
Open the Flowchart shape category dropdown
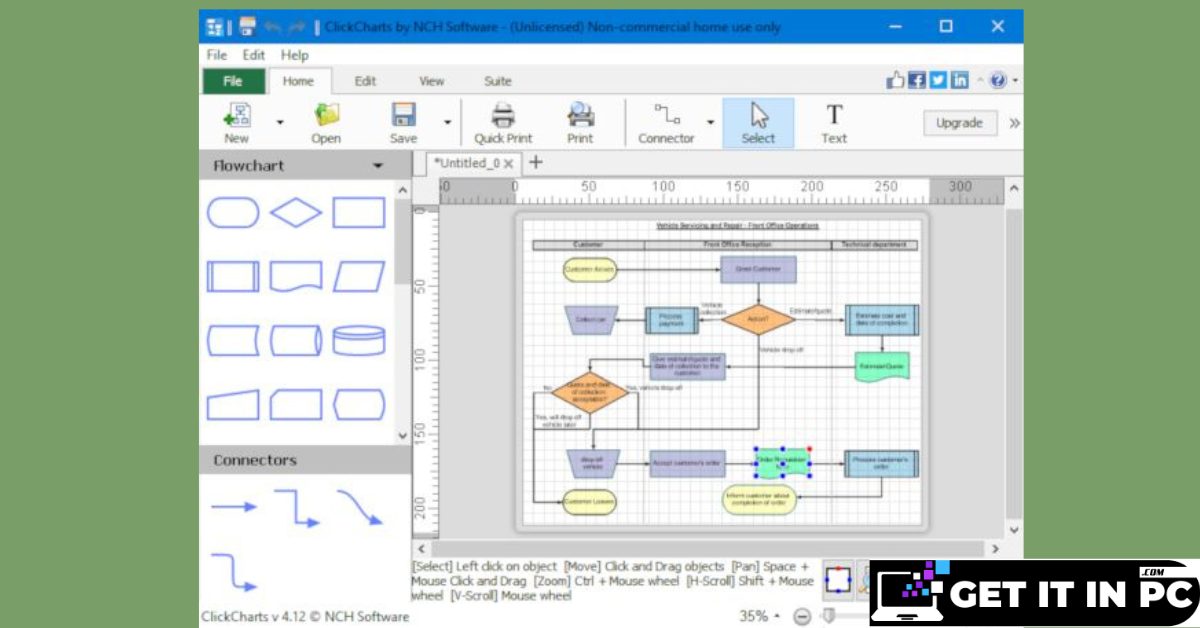coord(378,166)
